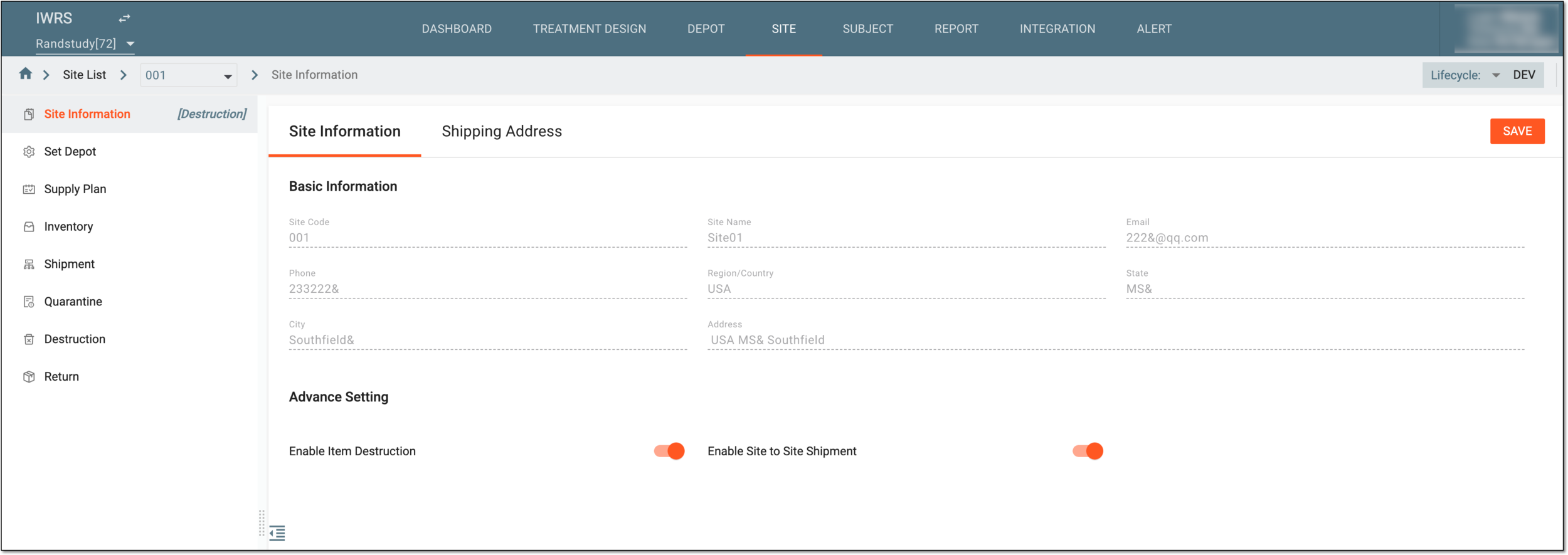Open Set Depot in the sidebar
The width and height of the screenshot is (1568, 555).
coord(70,152)
